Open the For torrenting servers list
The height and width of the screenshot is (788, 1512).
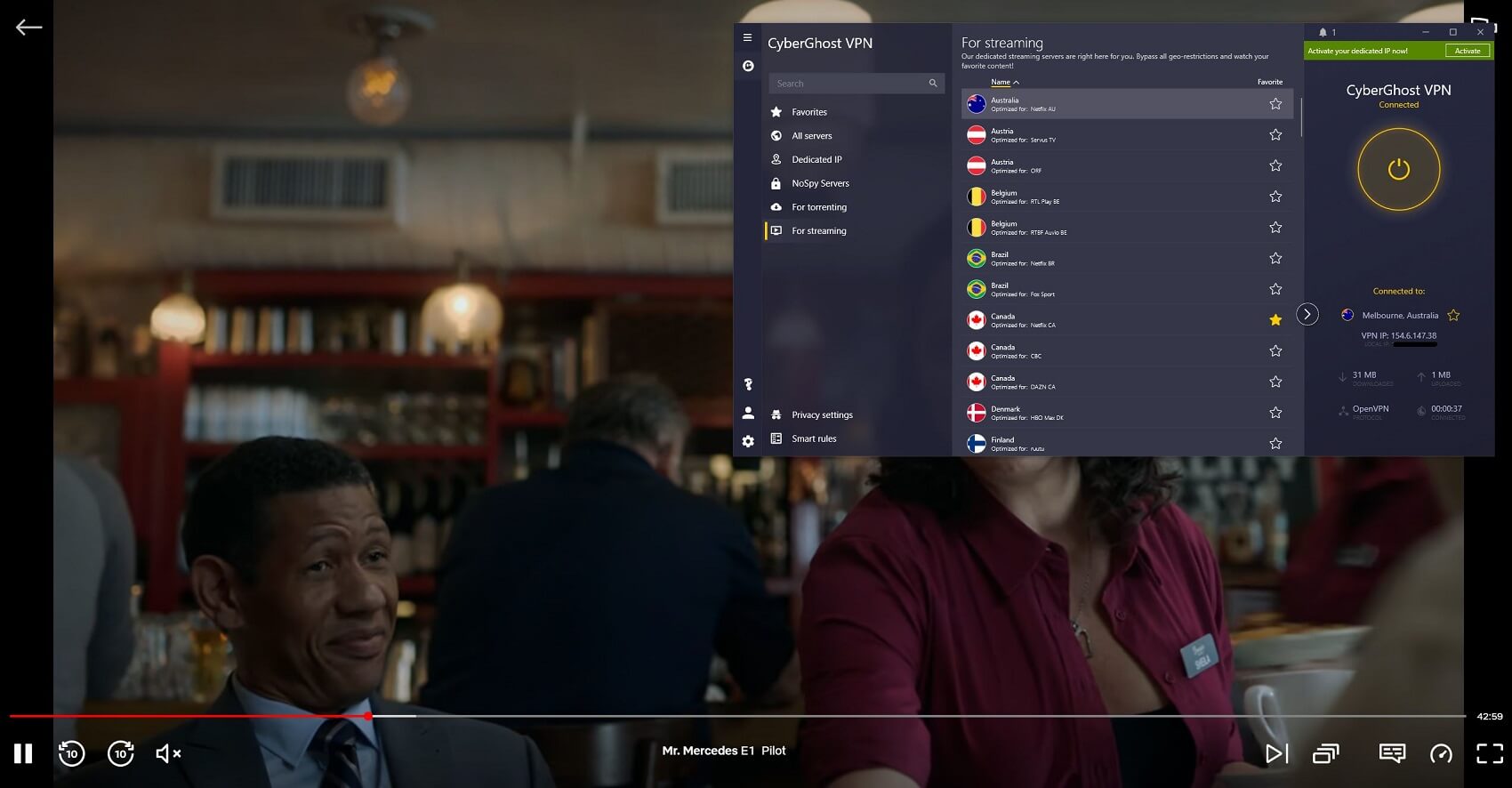pyautogui.click(x=819, y=207)
